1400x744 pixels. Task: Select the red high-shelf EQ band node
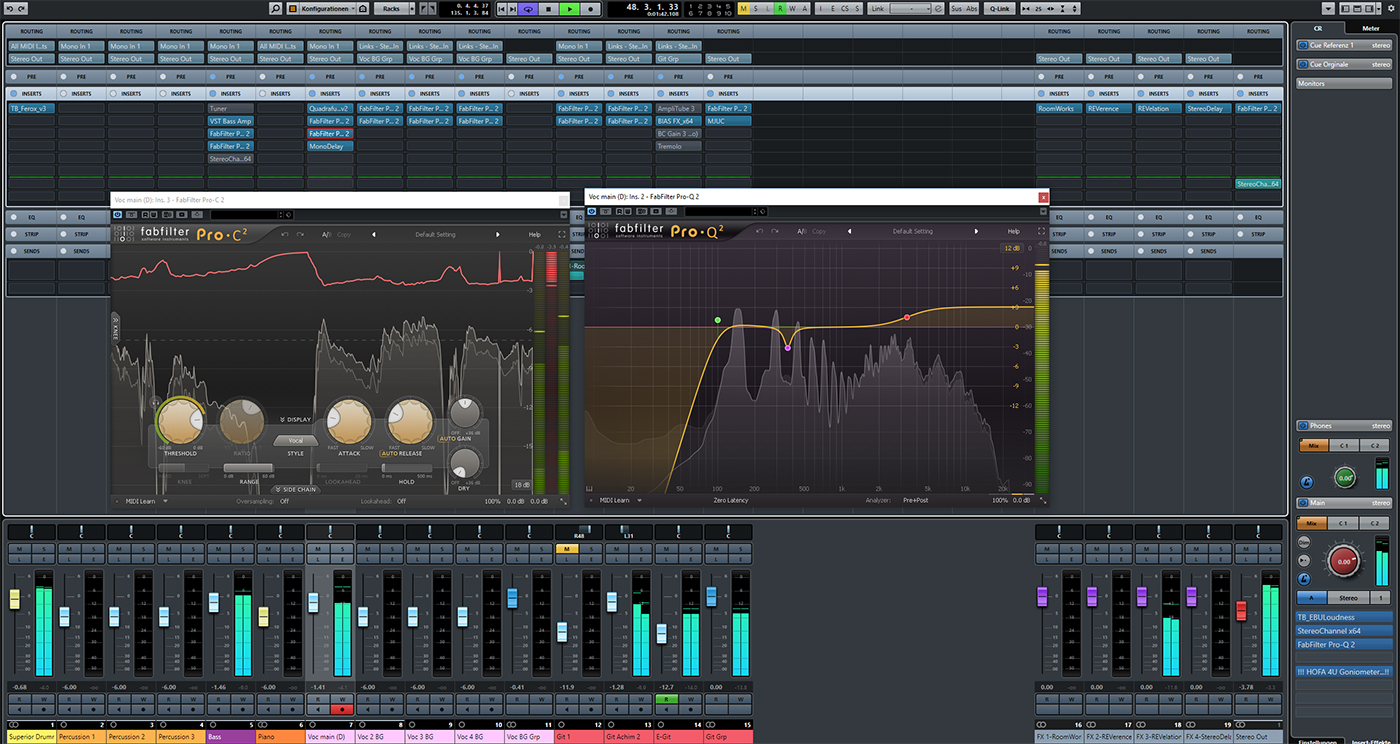907,317
